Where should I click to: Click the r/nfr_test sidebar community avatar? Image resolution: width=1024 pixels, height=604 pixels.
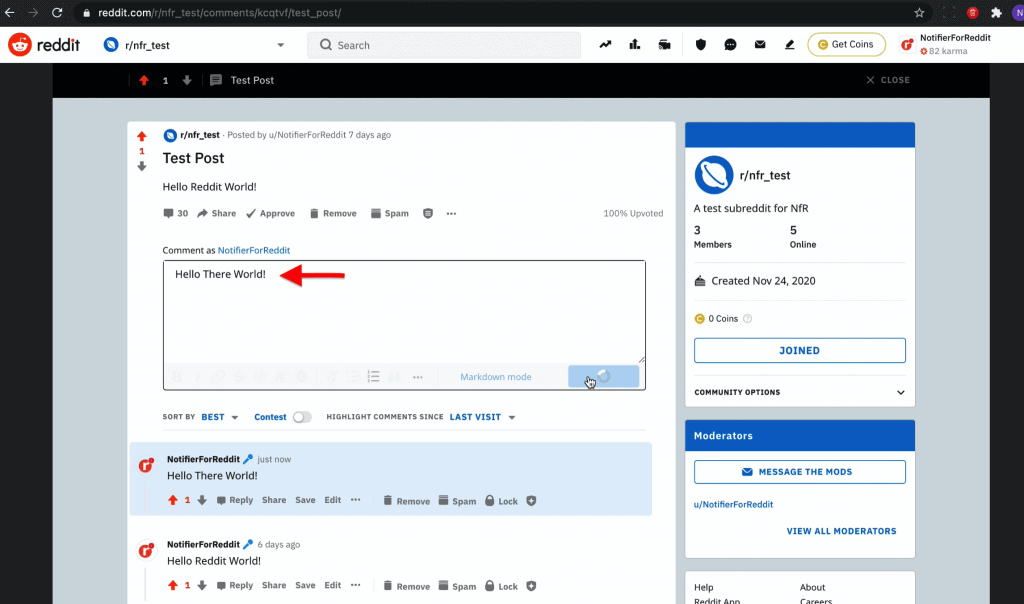(x=713, y=175)
